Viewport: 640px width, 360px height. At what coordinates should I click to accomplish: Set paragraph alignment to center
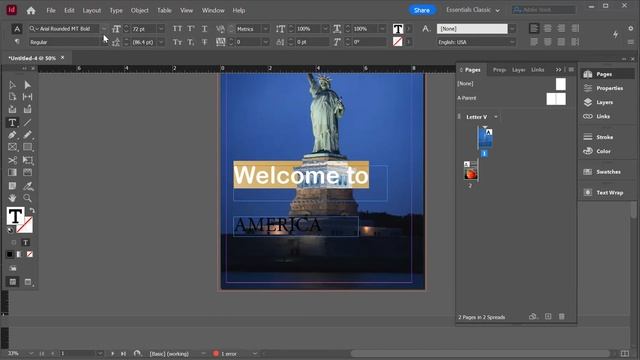pos(548,28)
